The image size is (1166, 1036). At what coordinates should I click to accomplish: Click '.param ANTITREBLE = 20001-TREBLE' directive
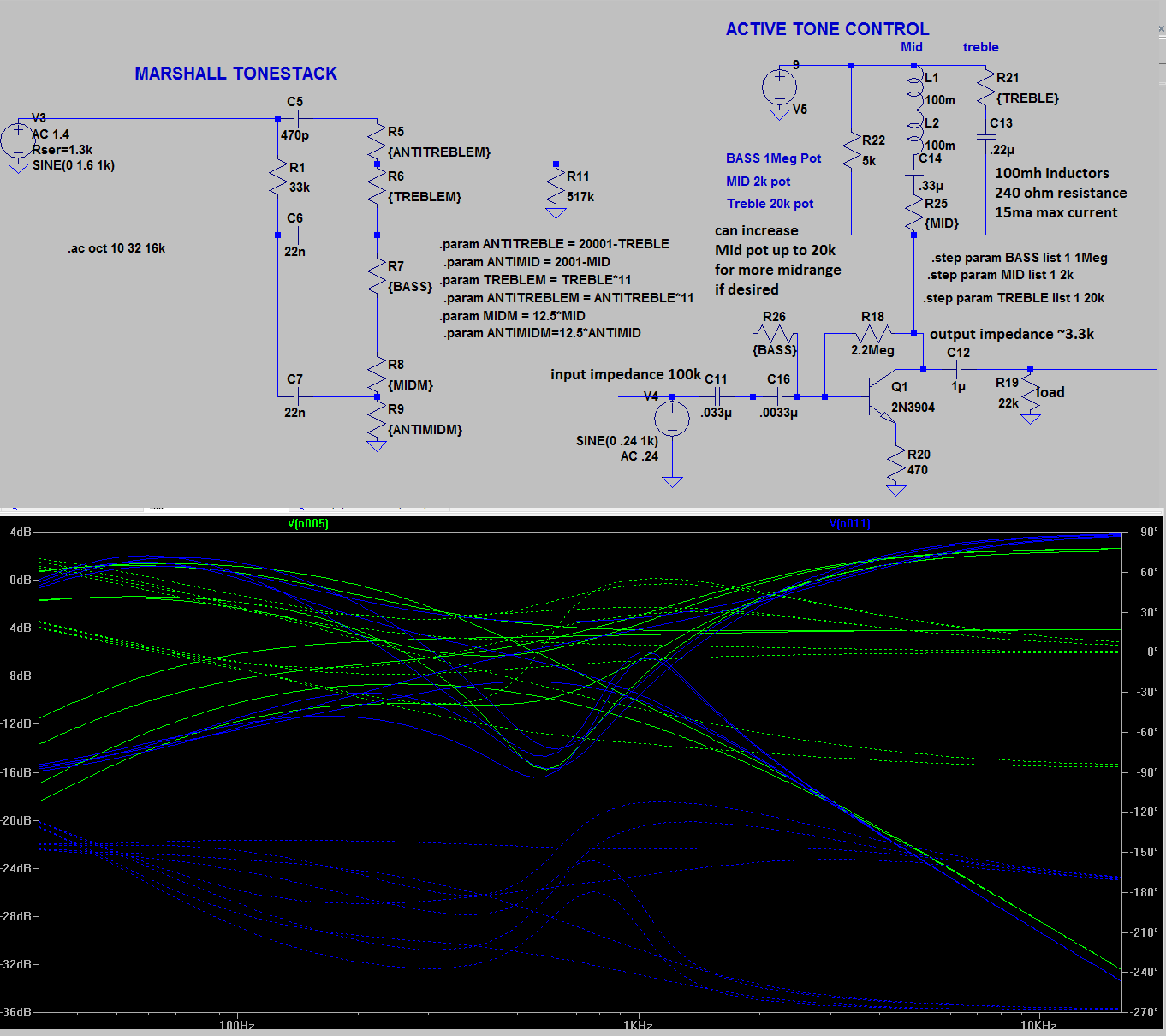click(555, 244)
